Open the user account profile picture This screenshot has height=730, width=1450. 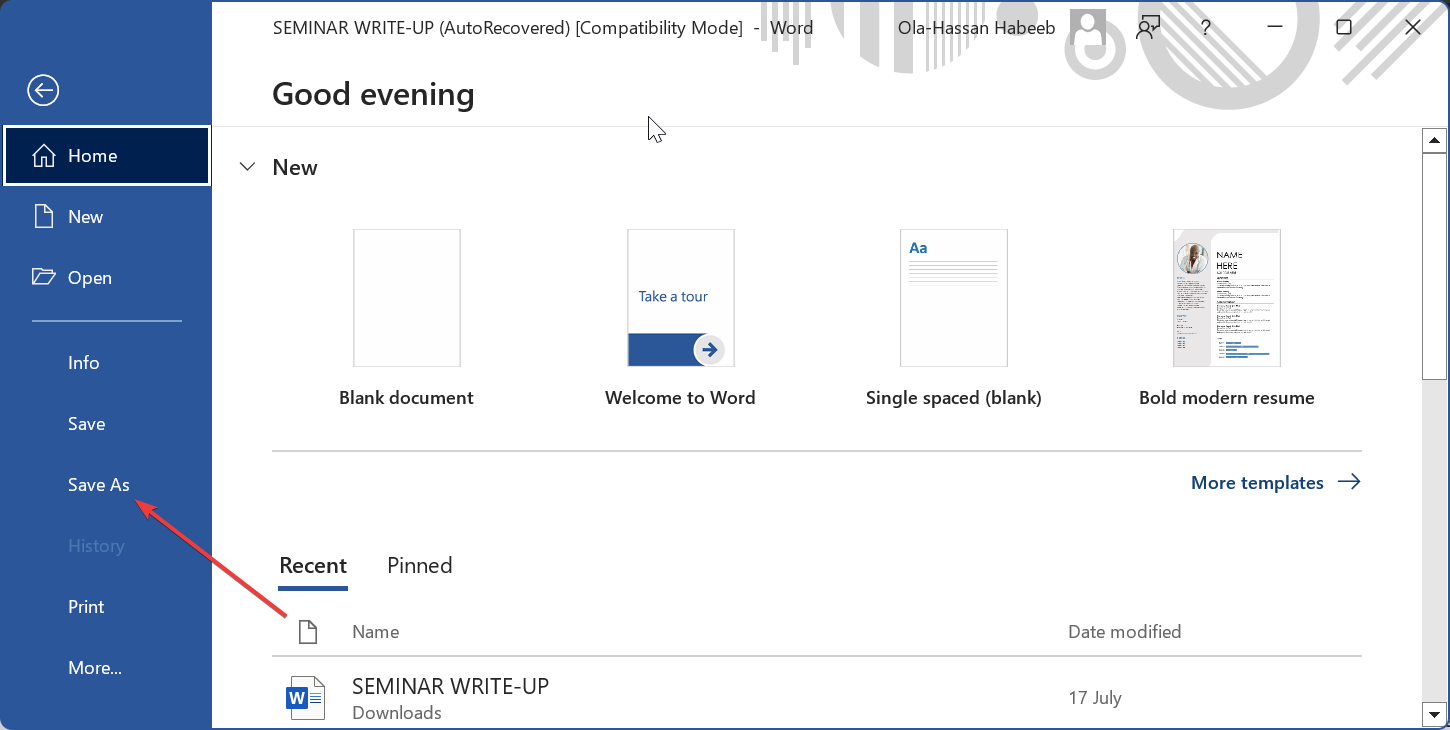(1087, 29)
